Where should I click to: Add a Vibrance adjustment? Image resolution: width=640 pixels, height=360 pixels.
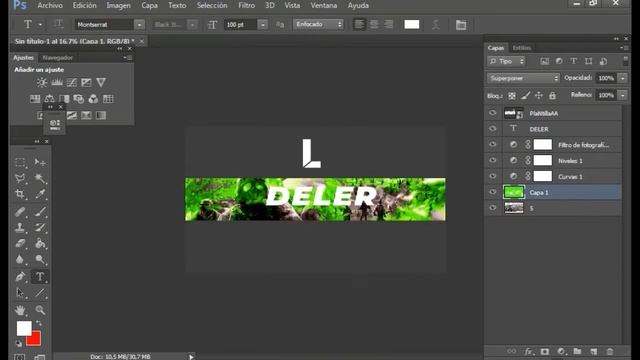[101, 82]
